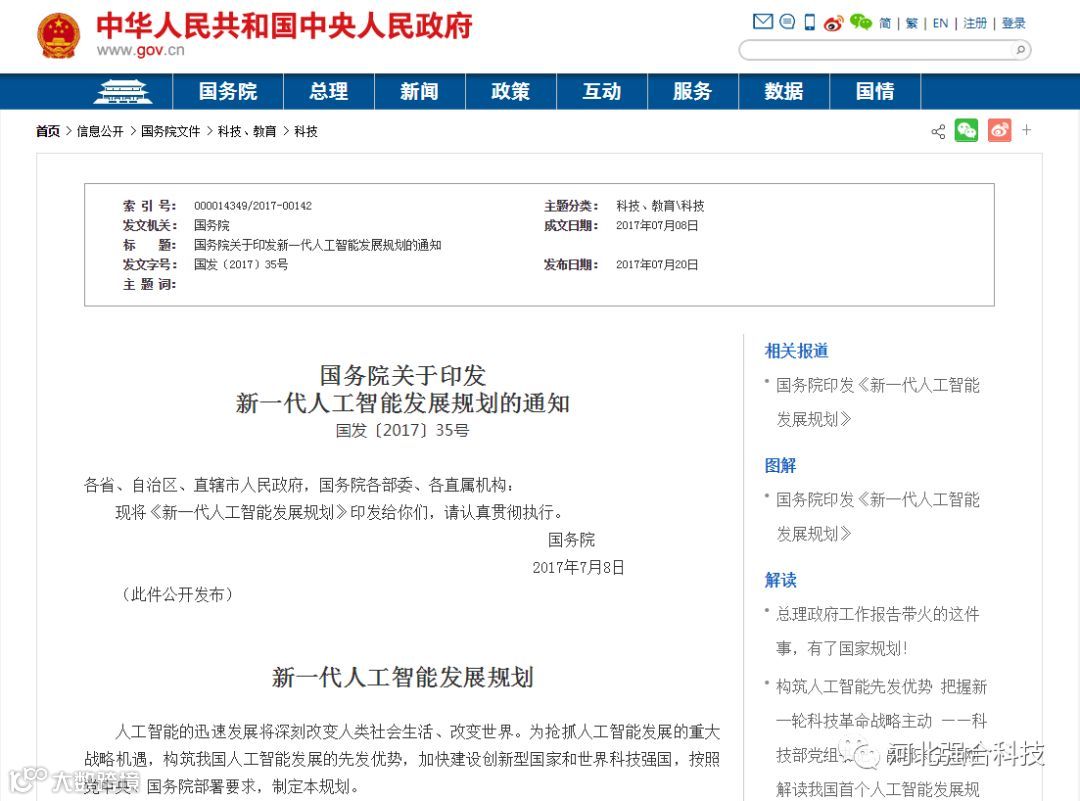Click the national emblem logo
This screenshot has width=1080, height=801.
(x=59, y=36)
